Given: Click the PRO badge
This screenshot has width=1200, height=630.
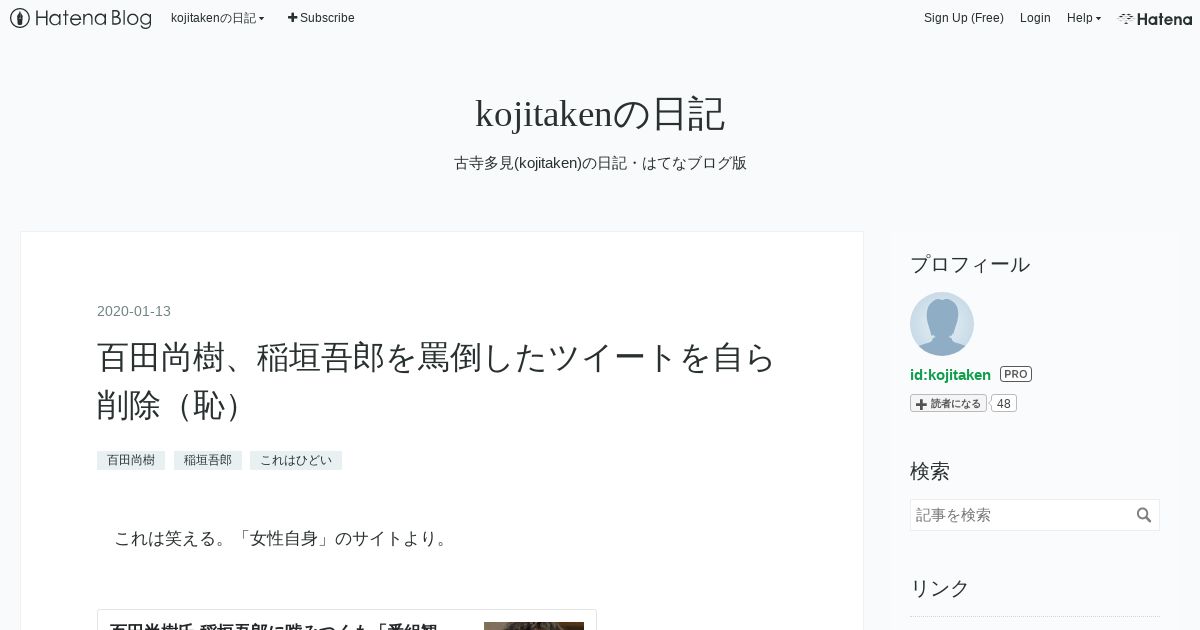Looking at the screenshot, I should (1015, 374).
